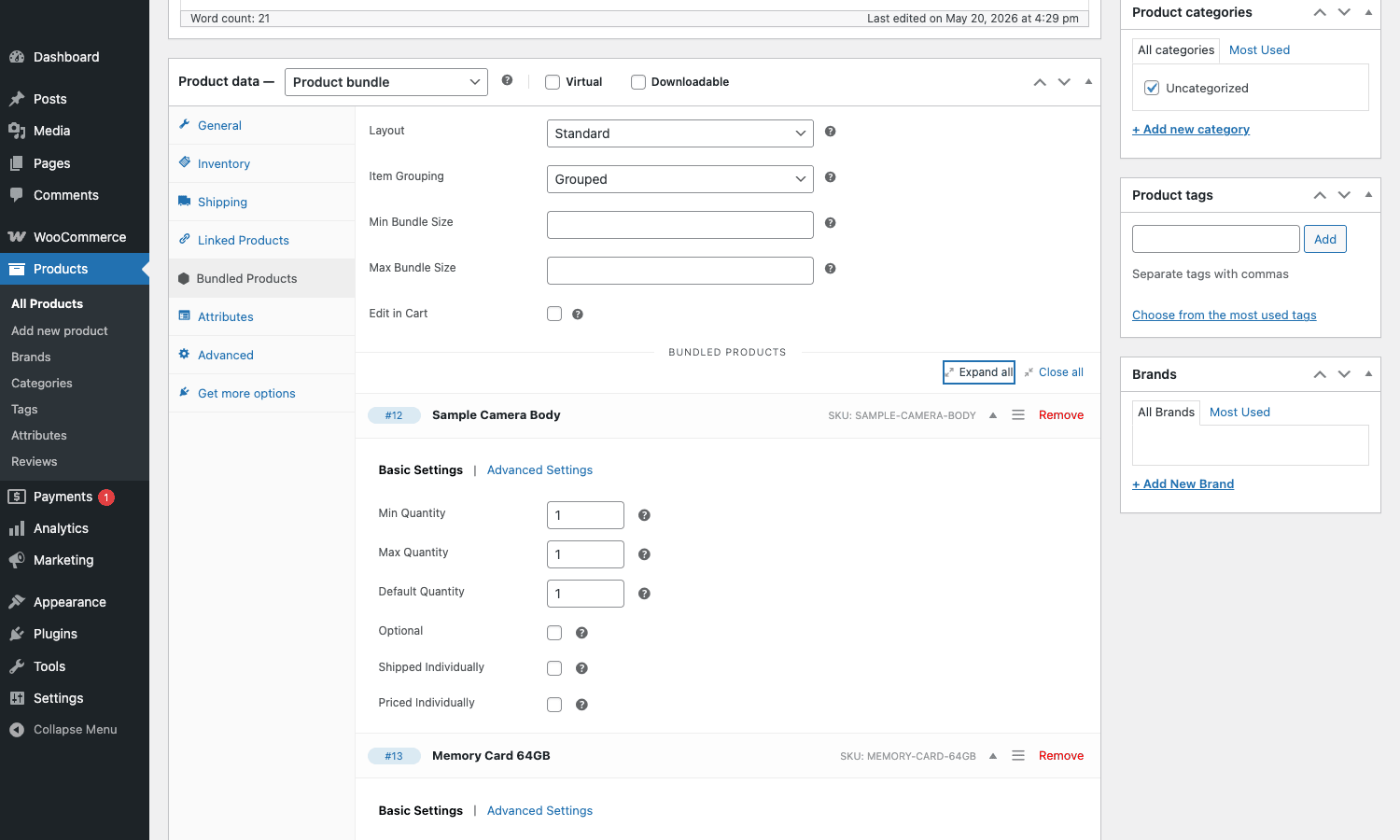Click the Plugins plug icon
Viewport: 1400px width, 840px height.
tap(17, 634)
